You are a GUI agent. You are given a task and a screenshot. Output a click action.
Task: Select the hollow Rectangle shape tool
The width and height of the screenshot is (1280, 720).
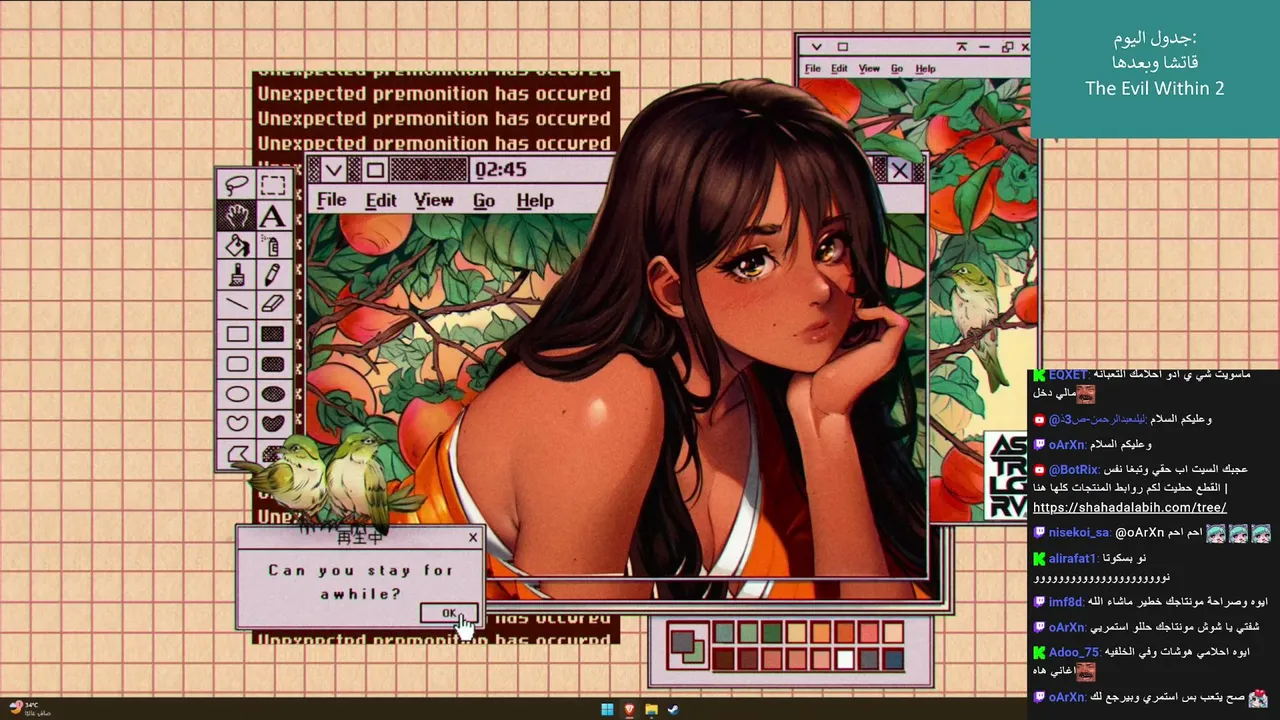[237, 334]
